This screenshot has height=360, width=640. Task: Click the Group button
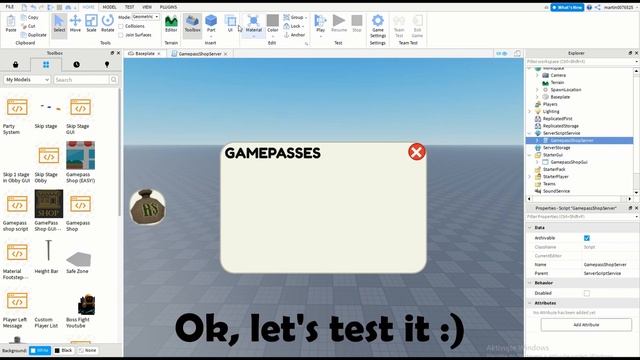(x=295, y=17)
